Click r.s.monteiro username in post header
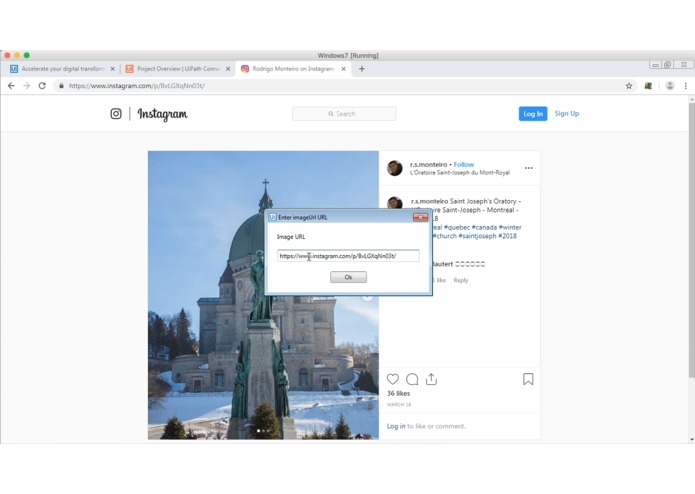 tap(429, 164)
